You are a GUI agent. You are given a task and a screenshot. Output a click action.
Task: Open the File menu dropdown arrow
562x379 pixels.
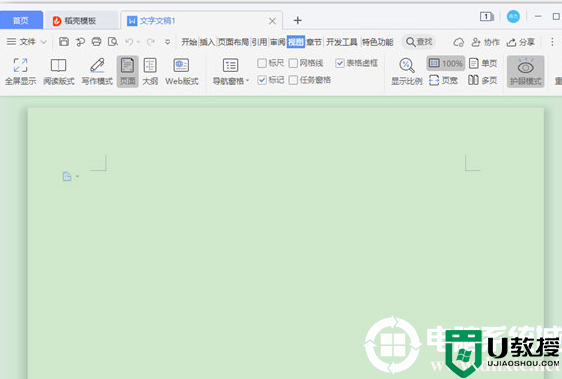click(44, 42)
